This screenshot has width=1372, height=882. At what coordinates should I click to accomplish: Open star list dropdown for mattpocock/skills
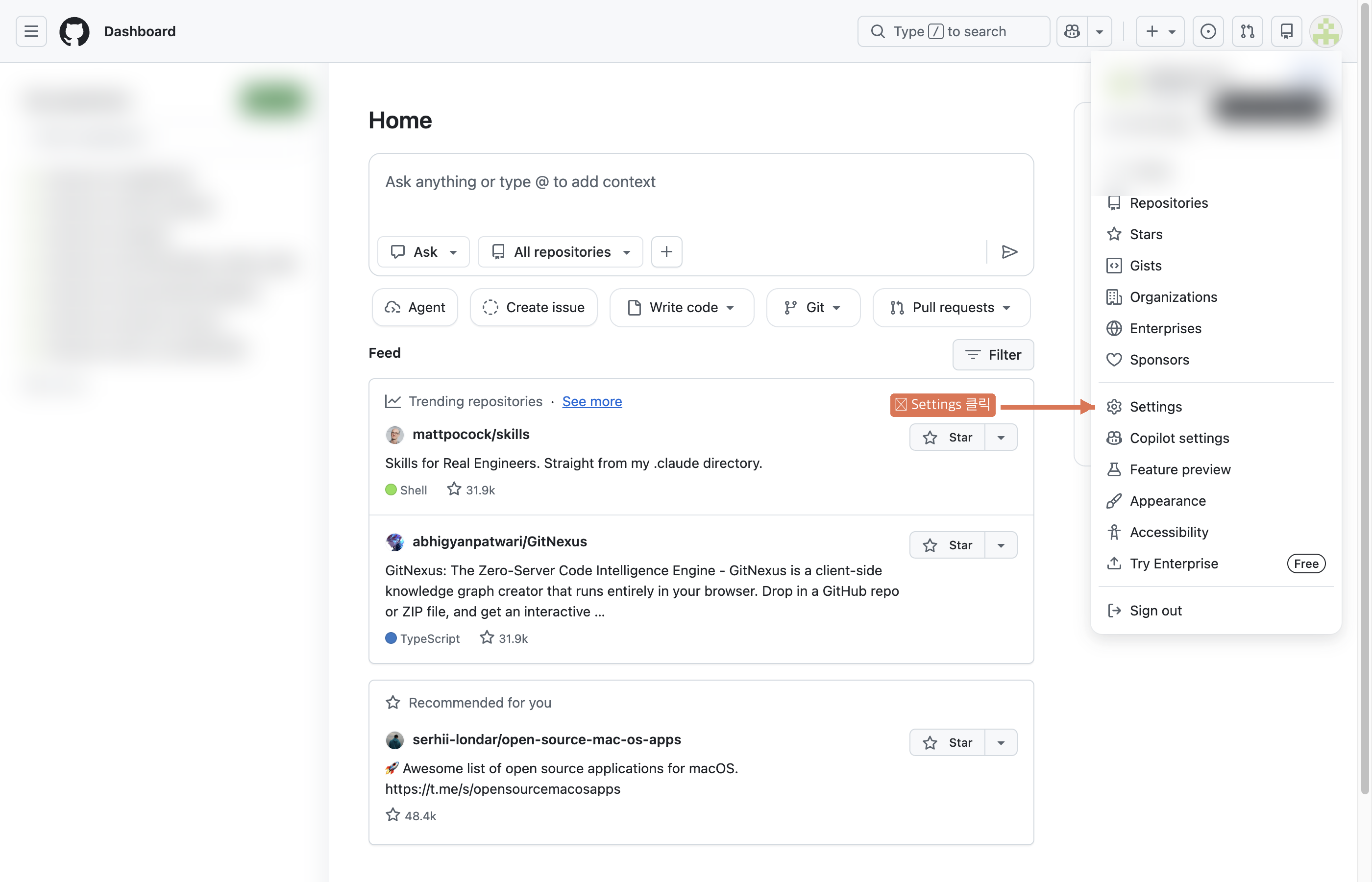click(1001, 438)
